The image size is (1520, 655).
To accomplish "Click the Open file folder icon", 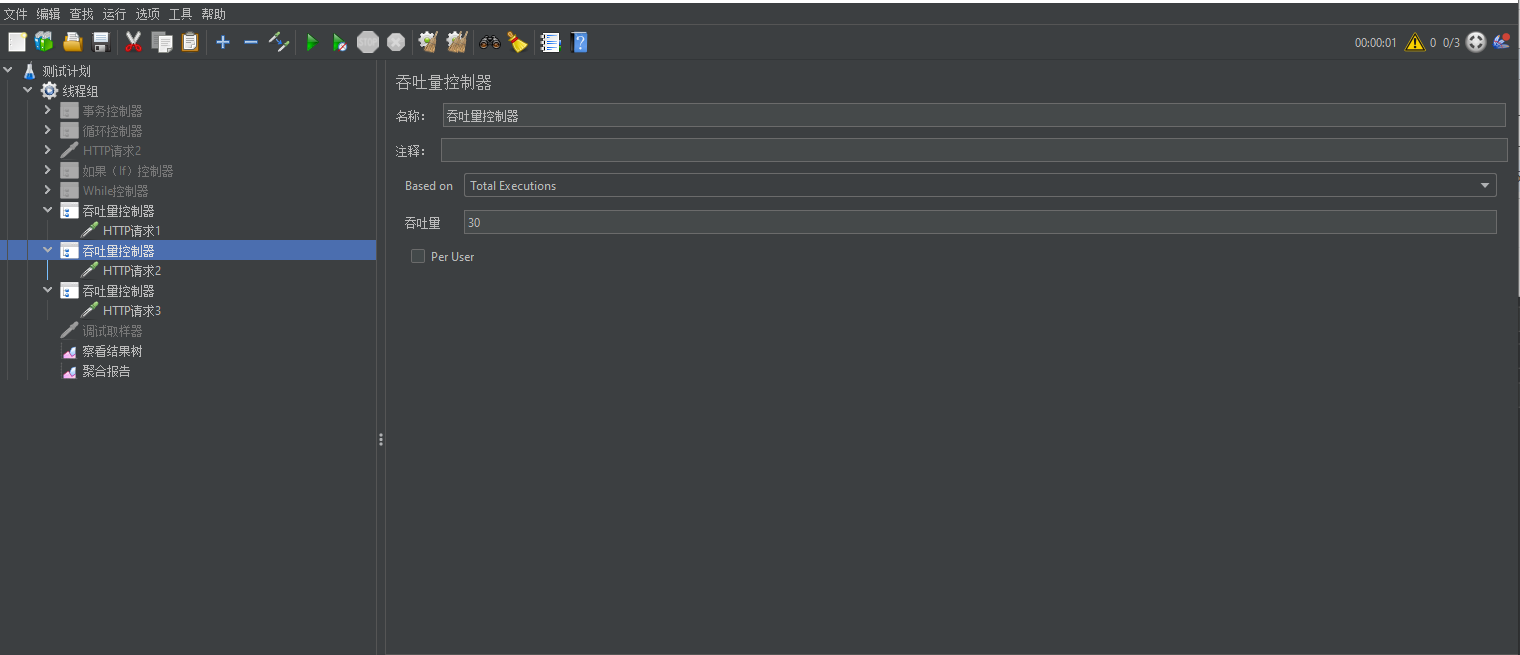I will click(72, 42).
